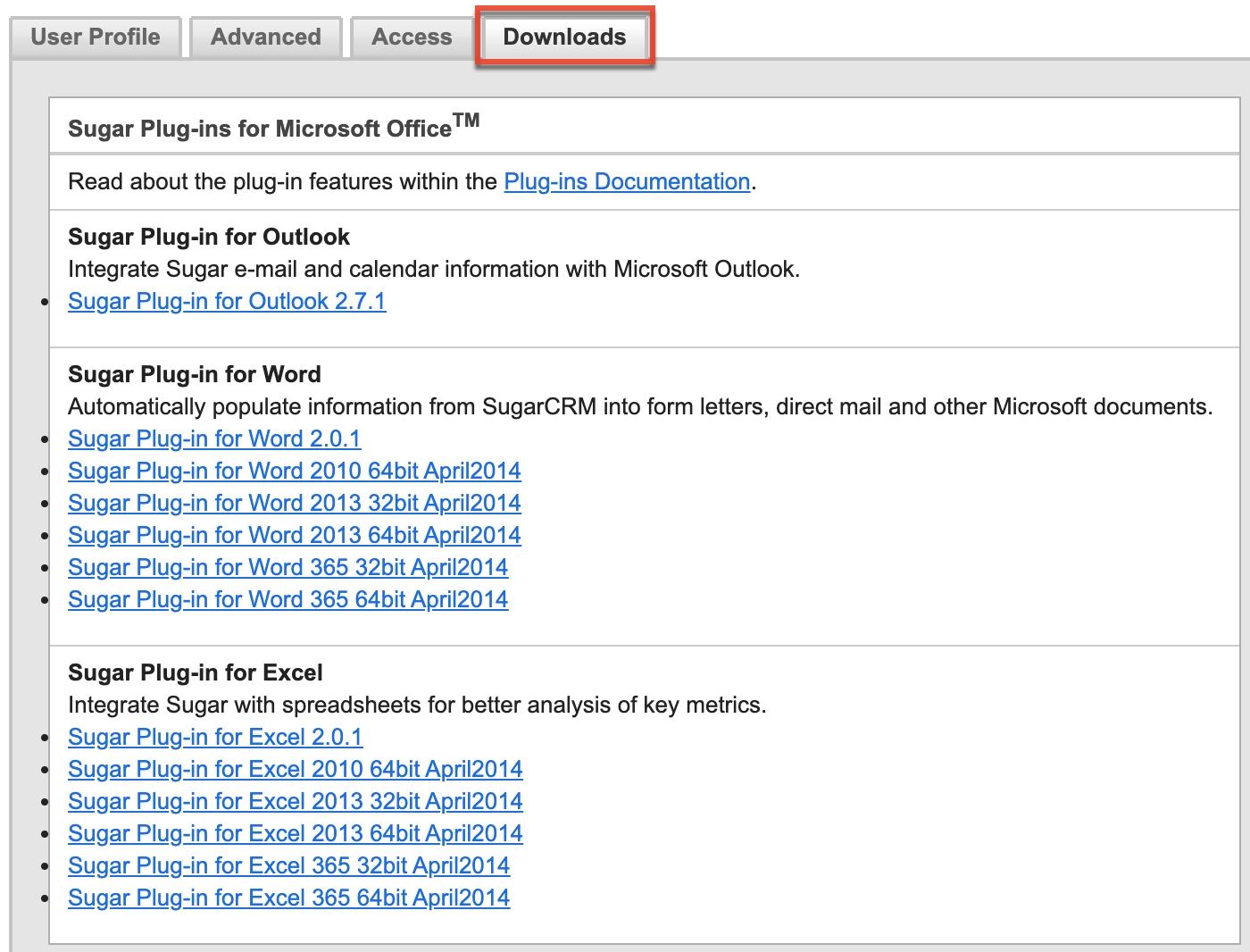Viewport: 1250px width, 952px height.
Task: Download Excel 2013 32bit April2014 plug-in
Action: 296,801
